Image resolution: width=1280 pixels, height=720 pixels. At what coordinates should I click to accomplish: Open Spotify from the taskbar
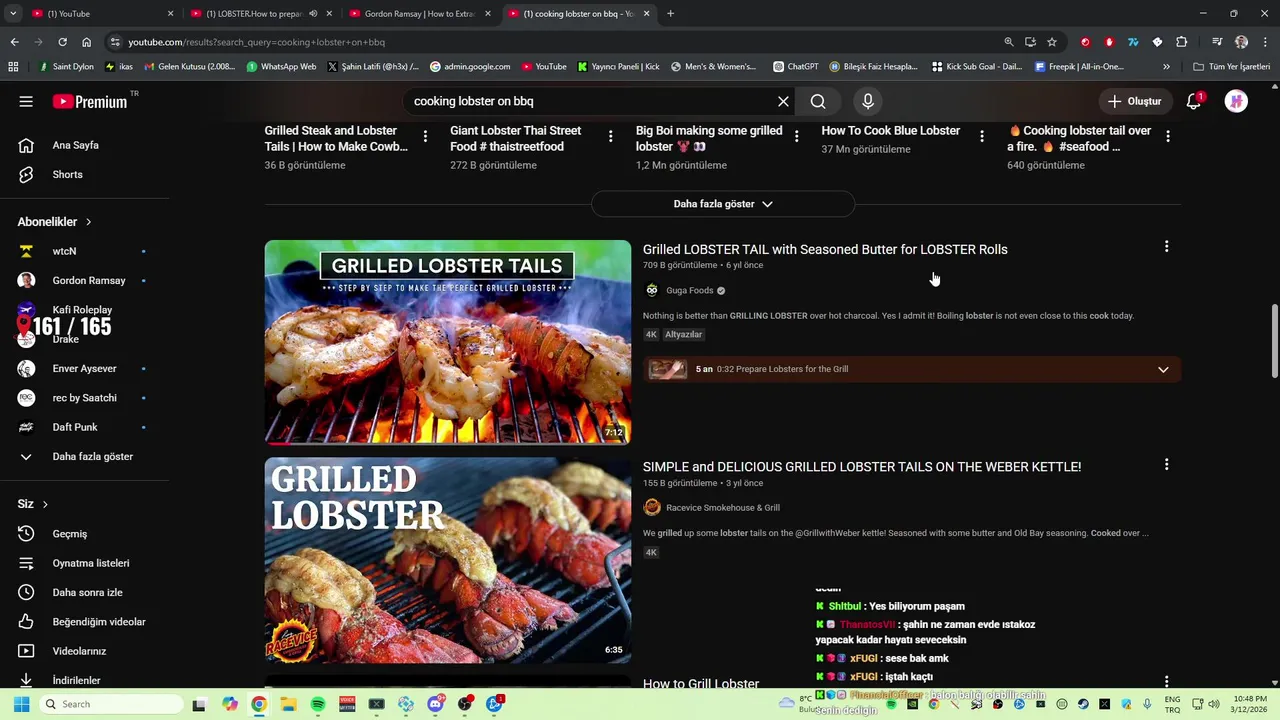[318, 704]
